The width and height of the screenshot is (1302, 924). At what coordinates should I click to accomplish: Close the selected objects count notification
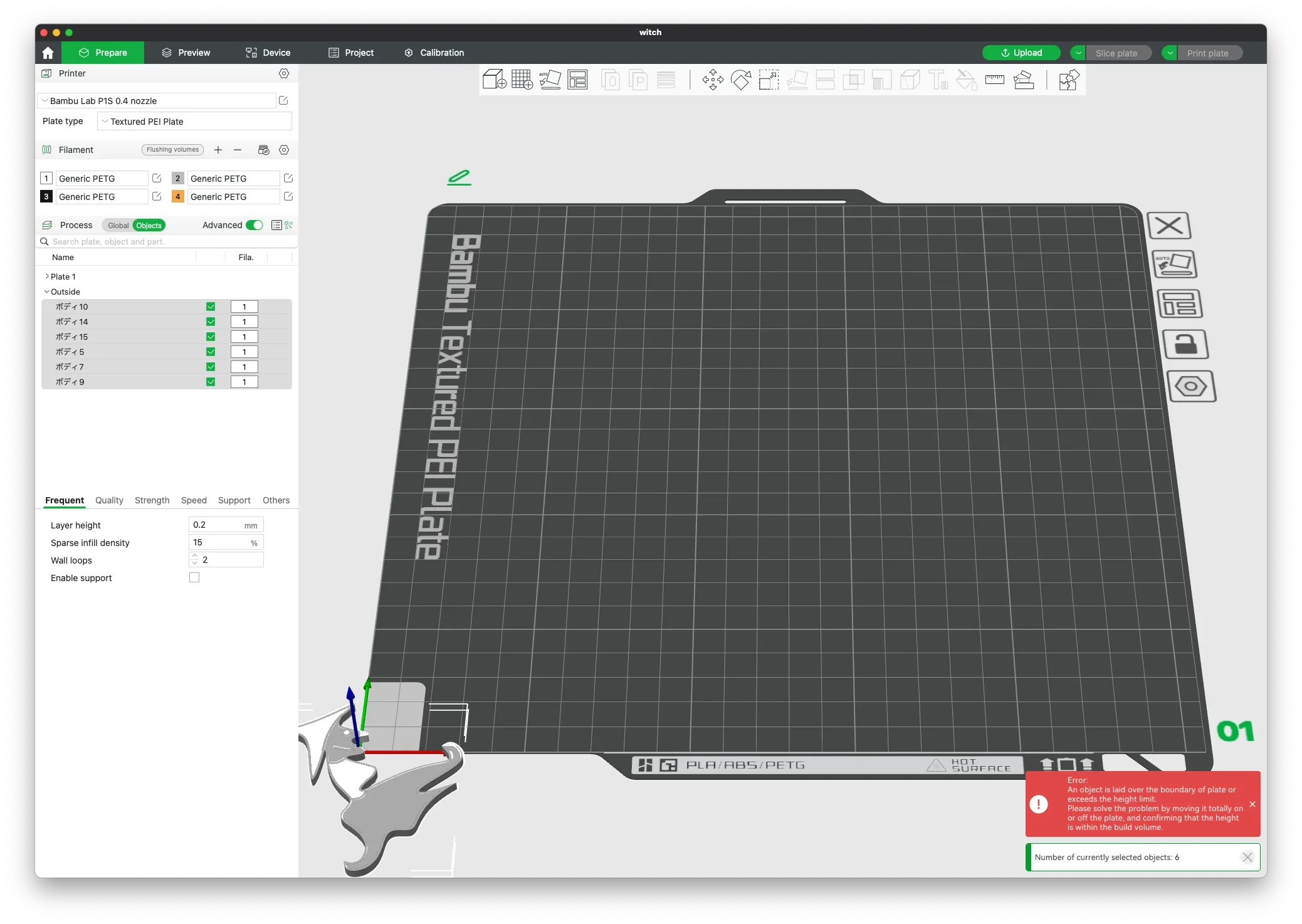pos(1247,857)
